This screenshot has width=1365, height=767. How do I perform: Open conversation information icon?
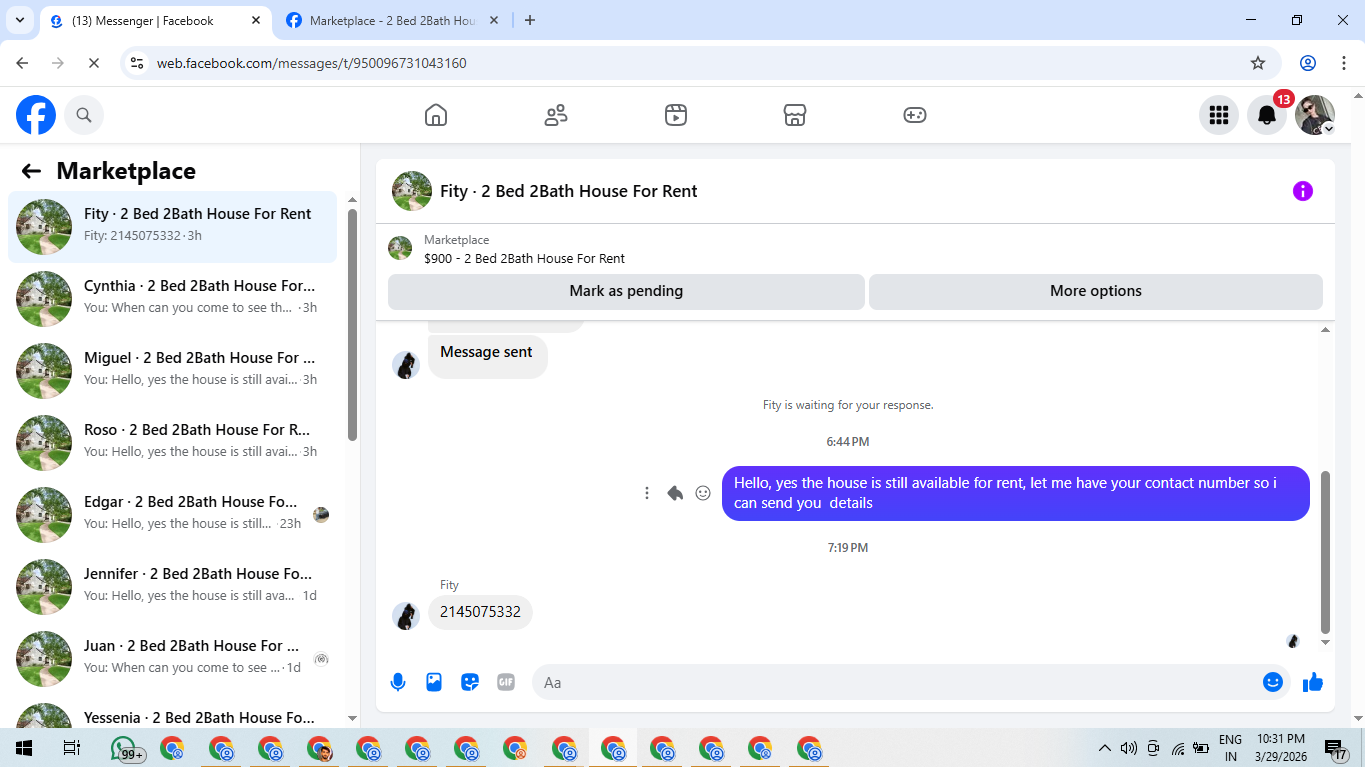(1303, 191)
